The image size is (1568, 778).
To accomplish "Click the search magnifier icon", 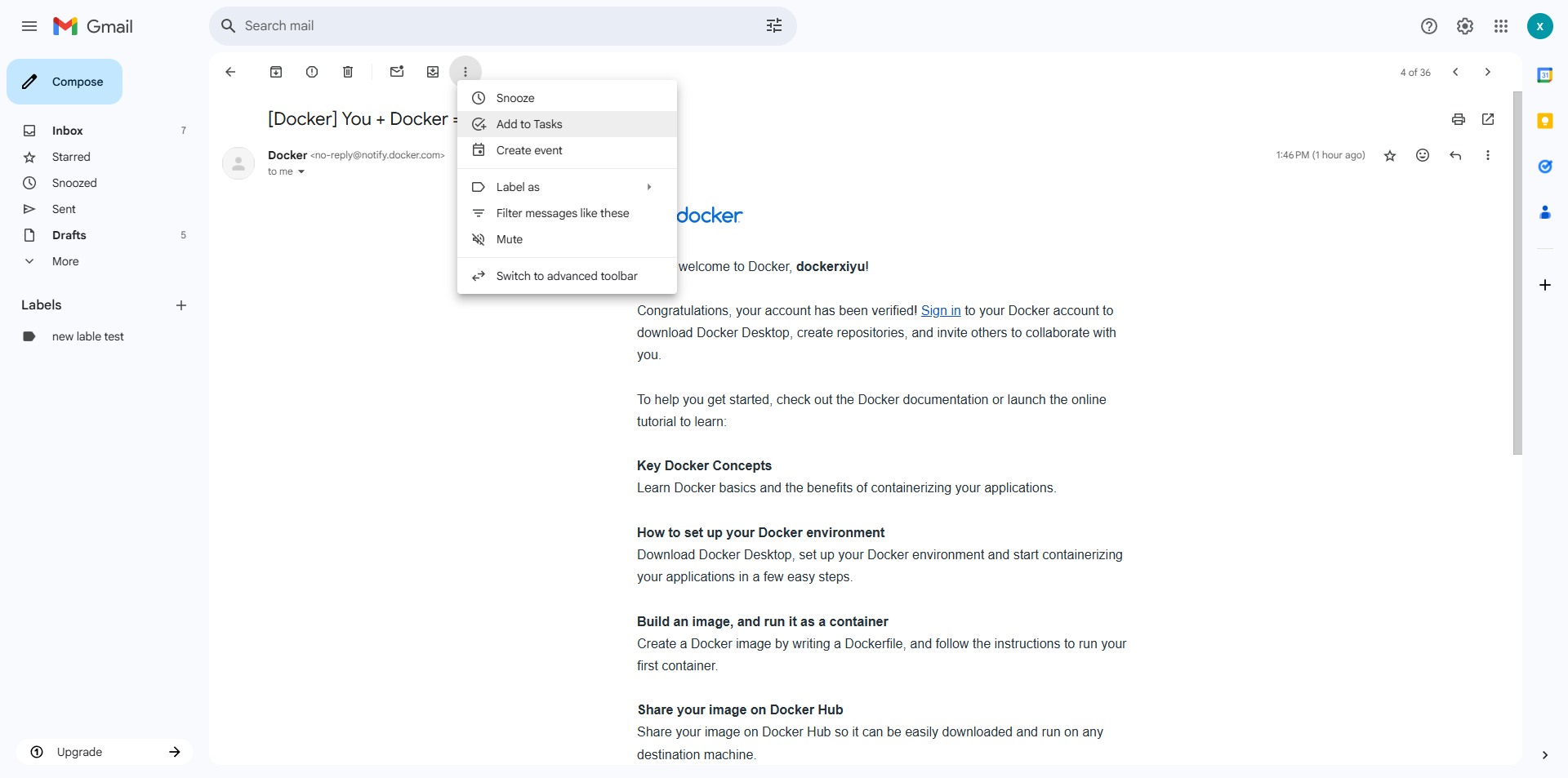I will [229, 26].
